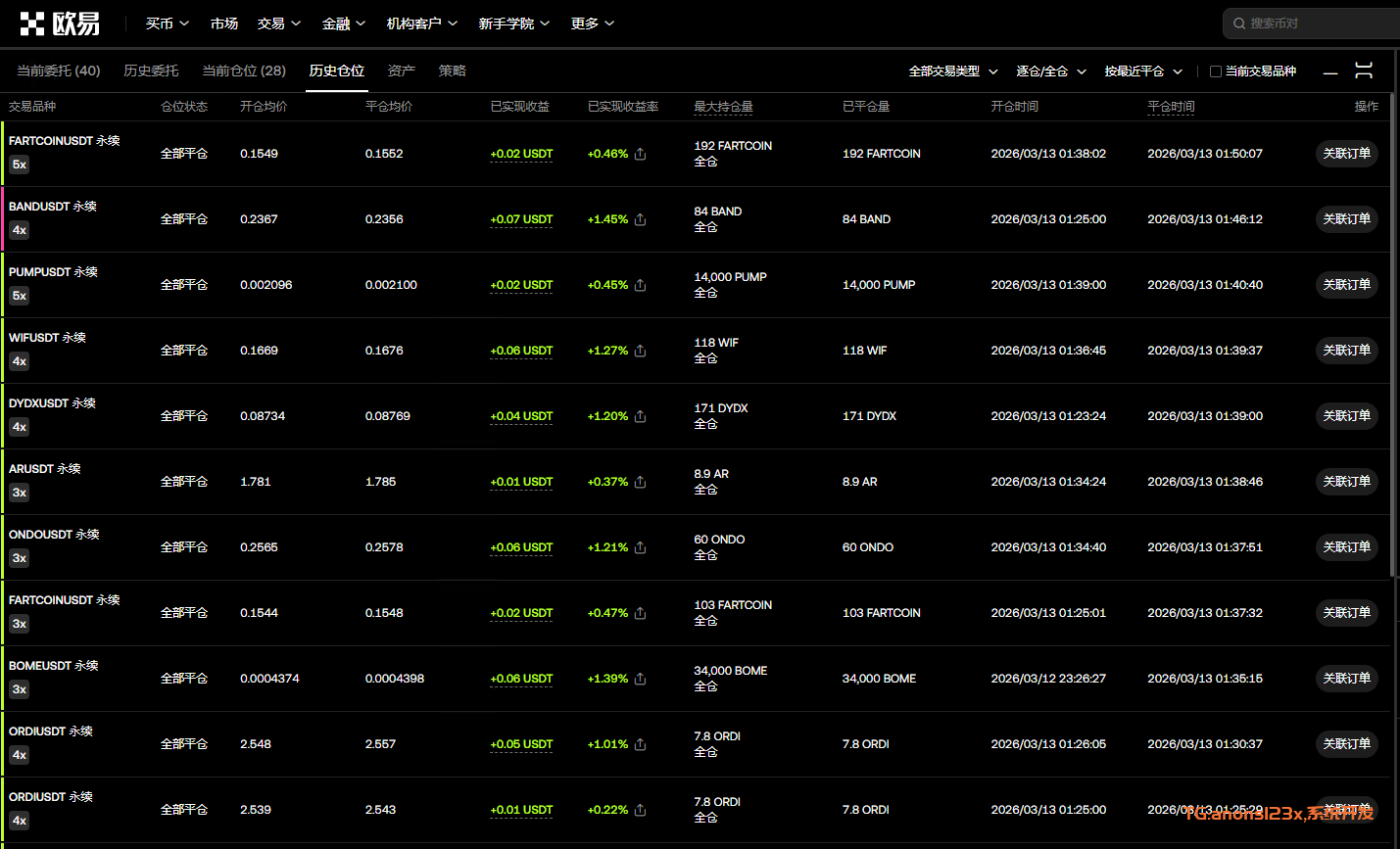Collapse the positions panel with minimize icon
This screenshot has width=1400, height=849.
point(1329,71)
